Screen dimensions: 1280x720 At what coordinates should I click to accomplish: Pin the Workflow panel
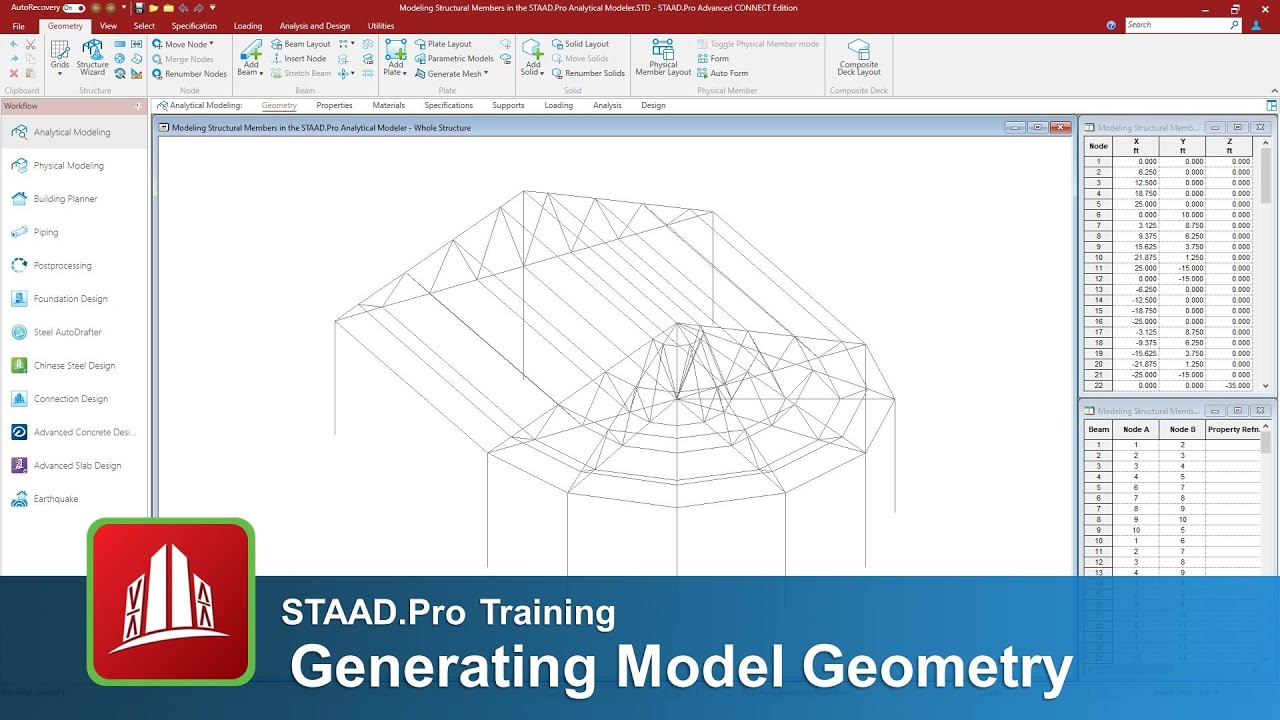[138, 106]
